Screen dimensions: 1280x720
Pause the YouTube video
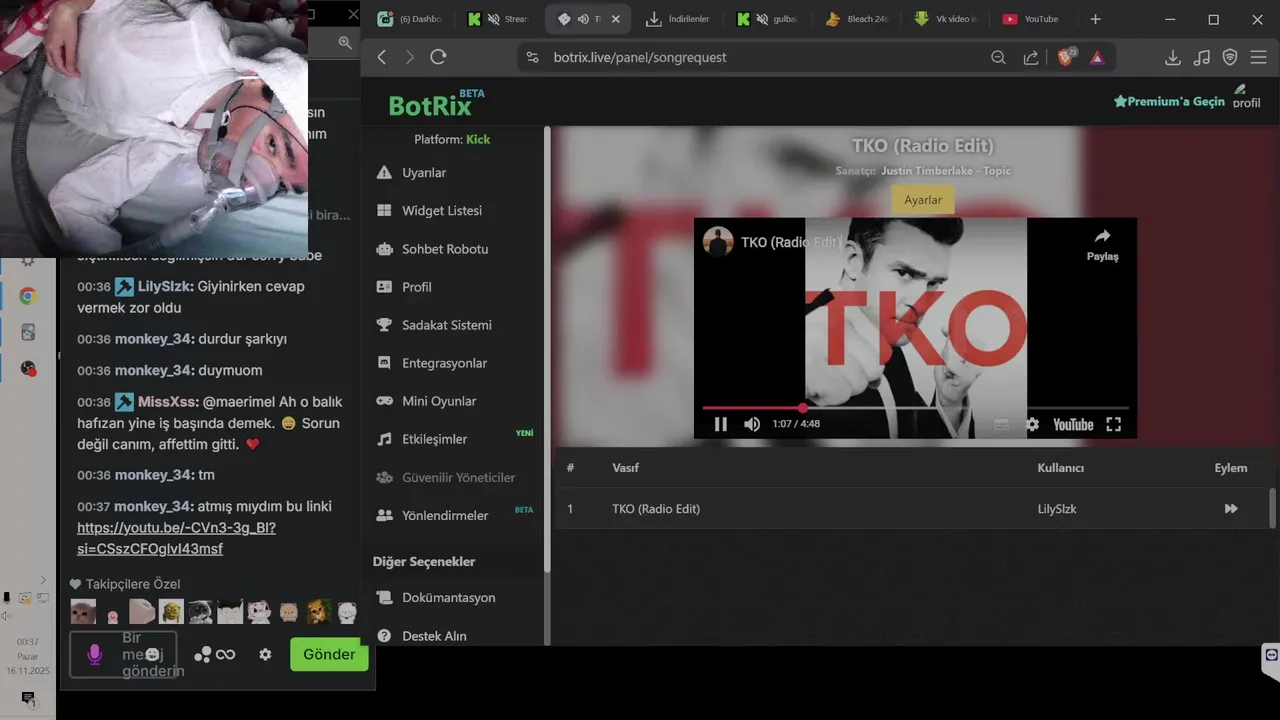point(720,424)
